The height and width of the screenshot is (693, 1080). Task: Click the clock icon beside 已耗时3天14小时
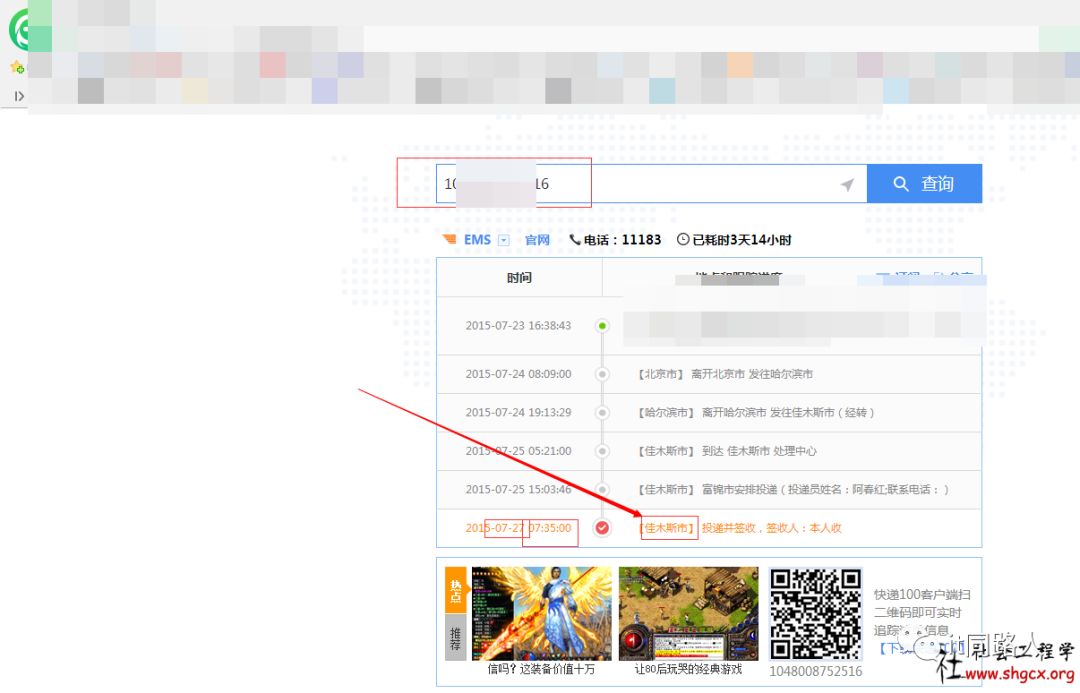[683, 240]
